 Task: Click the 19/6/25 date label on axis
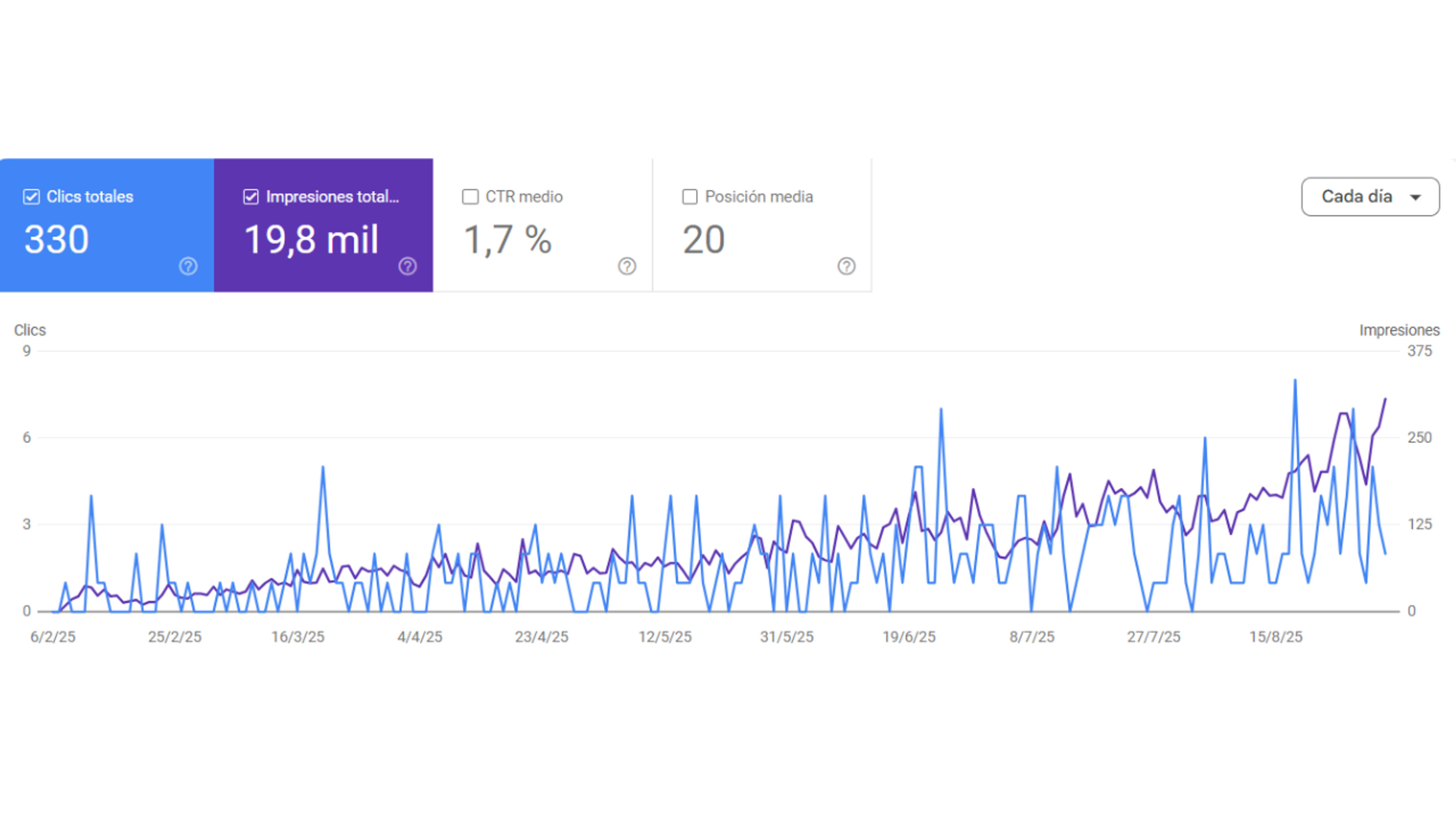909,637
